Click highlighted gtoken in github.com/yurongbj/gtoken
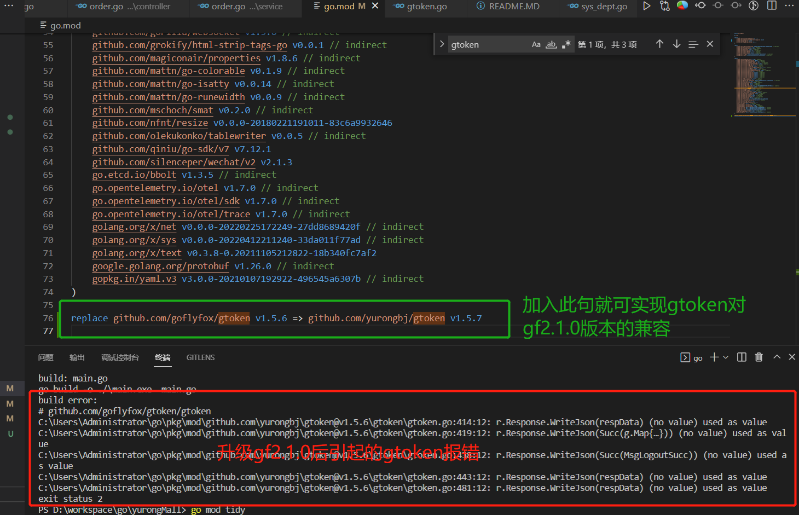The height and width of the screenshot is (515, 799). 429,318
